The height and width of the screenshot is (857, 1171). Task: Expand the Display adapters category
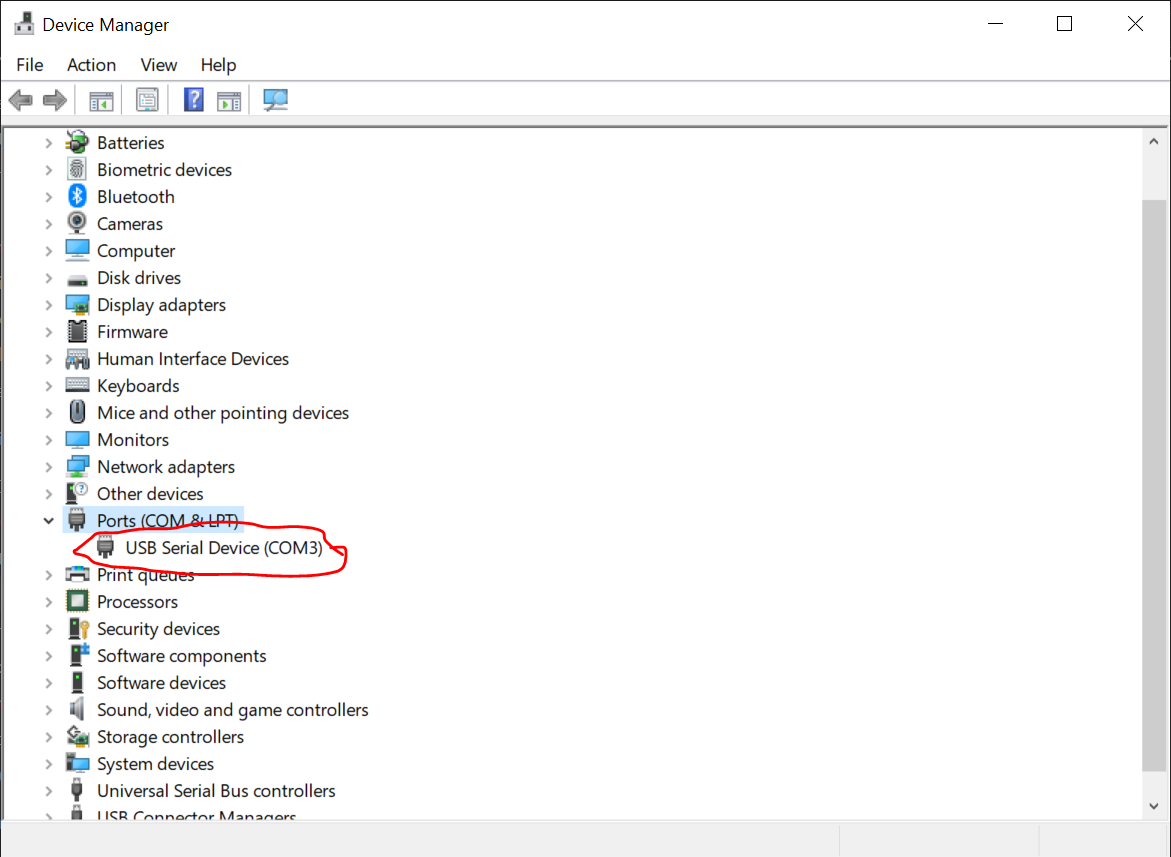point(48,305)
